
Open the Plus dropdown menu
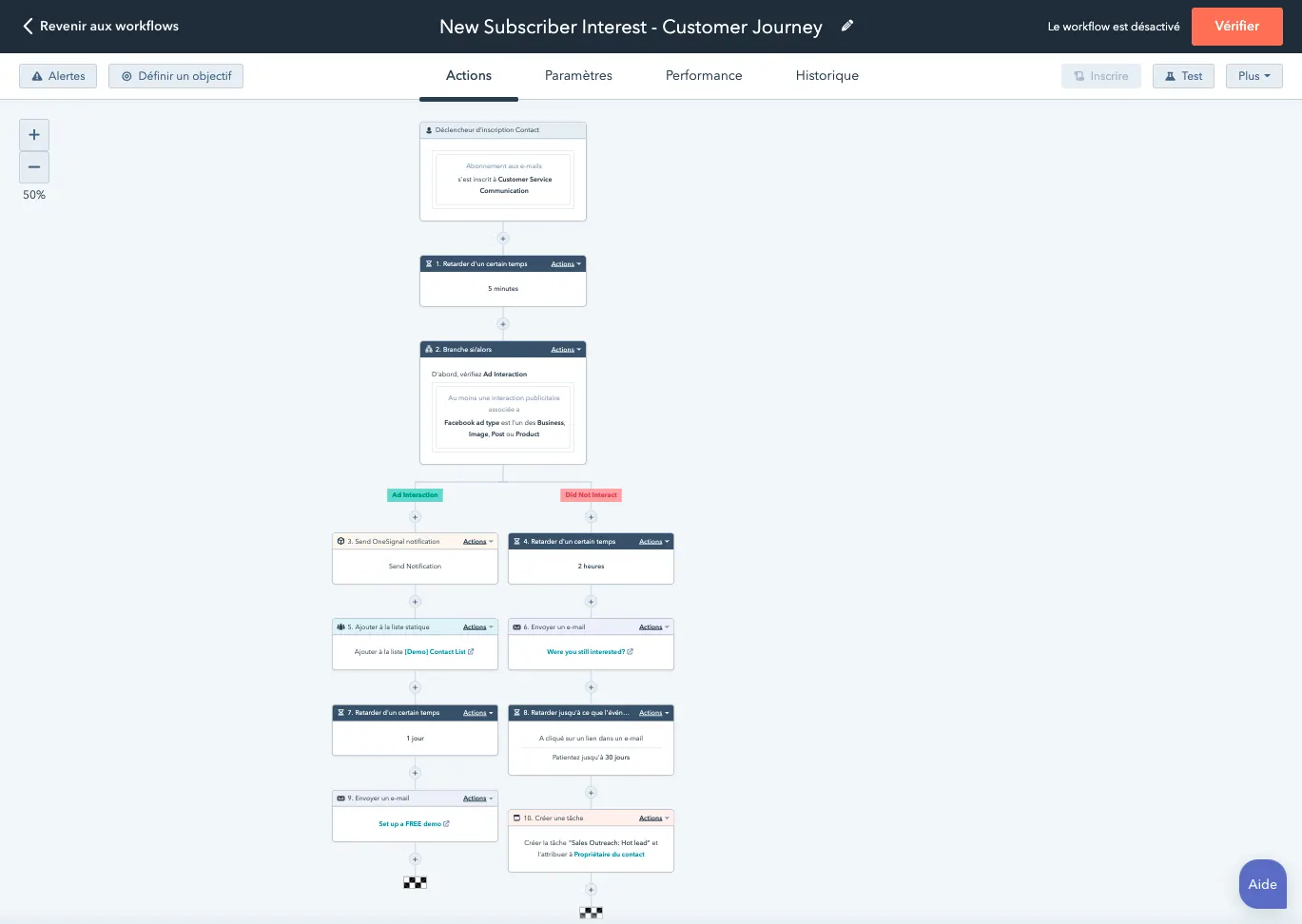click(x=1253, y=76)
